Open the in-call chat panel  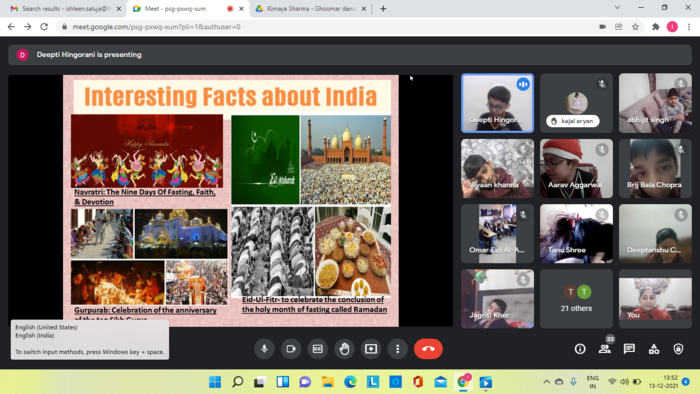coord(629,348)
